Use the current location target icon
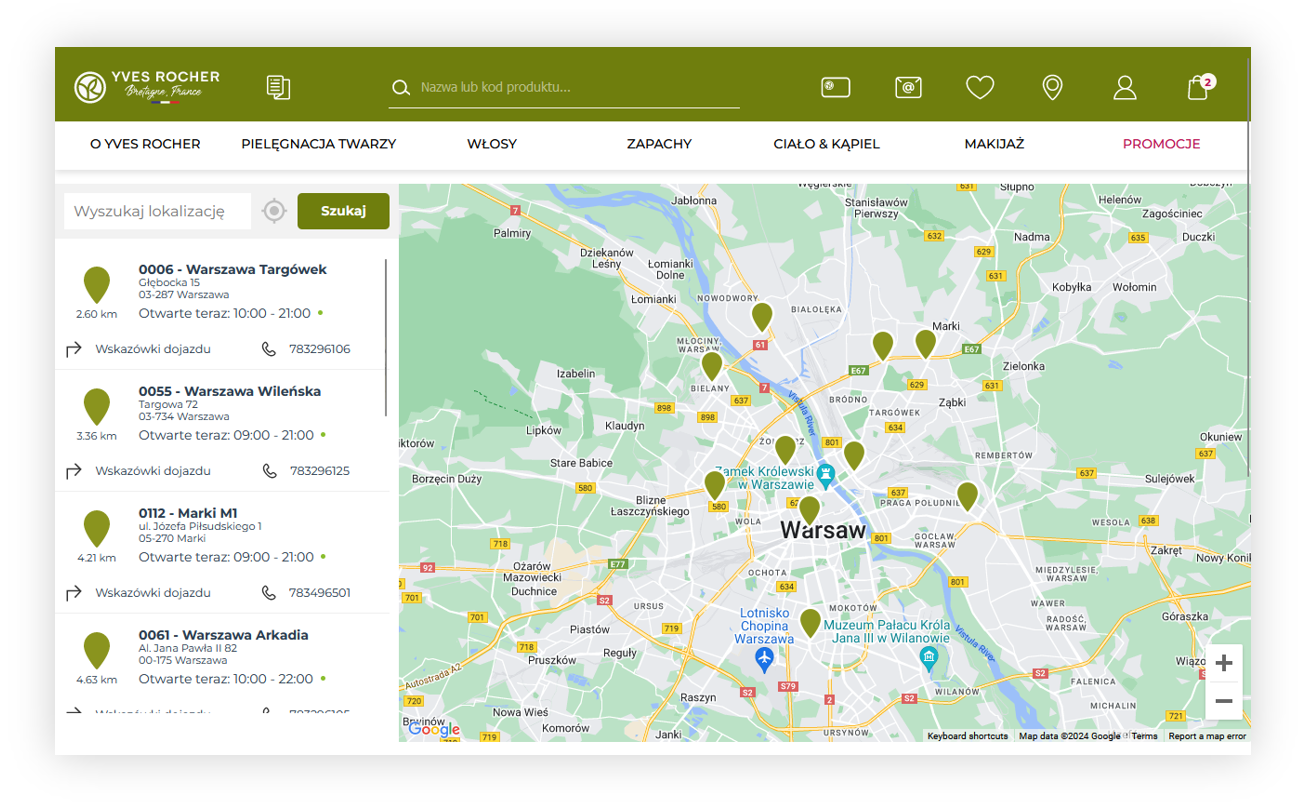1308x802 pixels. pos(274,211)
